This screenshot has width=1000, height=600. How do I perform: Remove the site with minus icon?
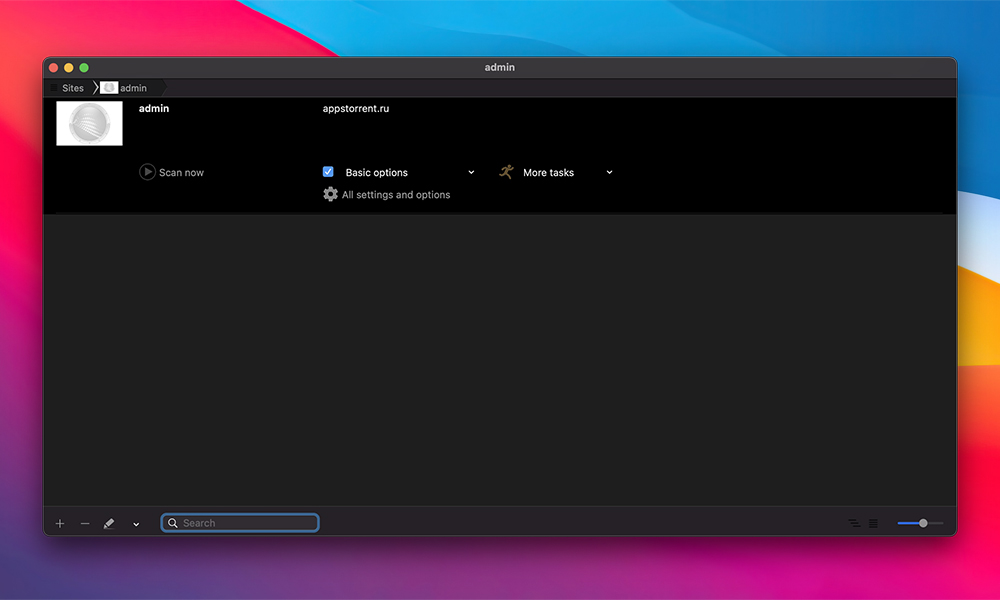(x=85, y=523)
